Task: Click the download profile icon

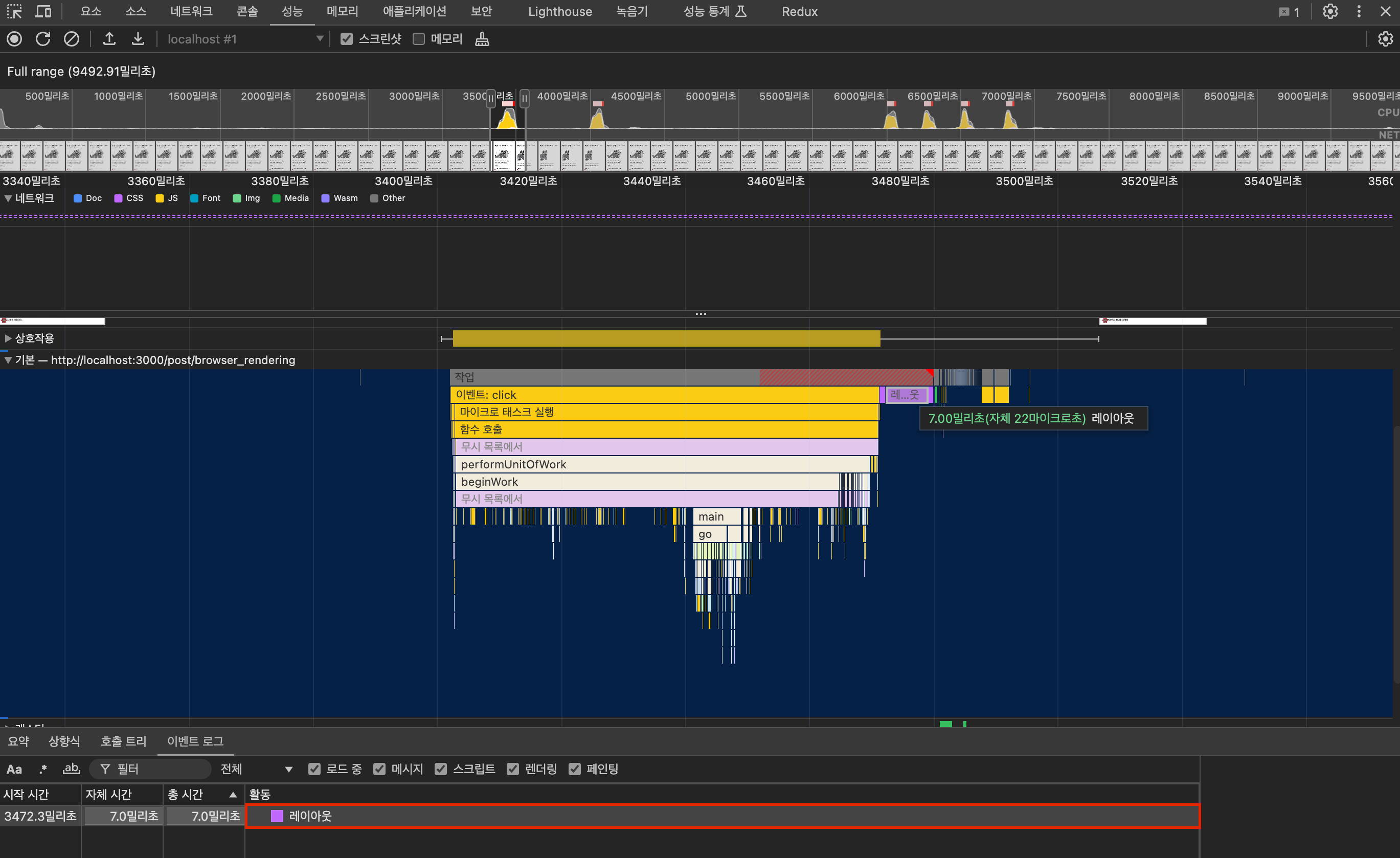Action: (x=138, y=39)
